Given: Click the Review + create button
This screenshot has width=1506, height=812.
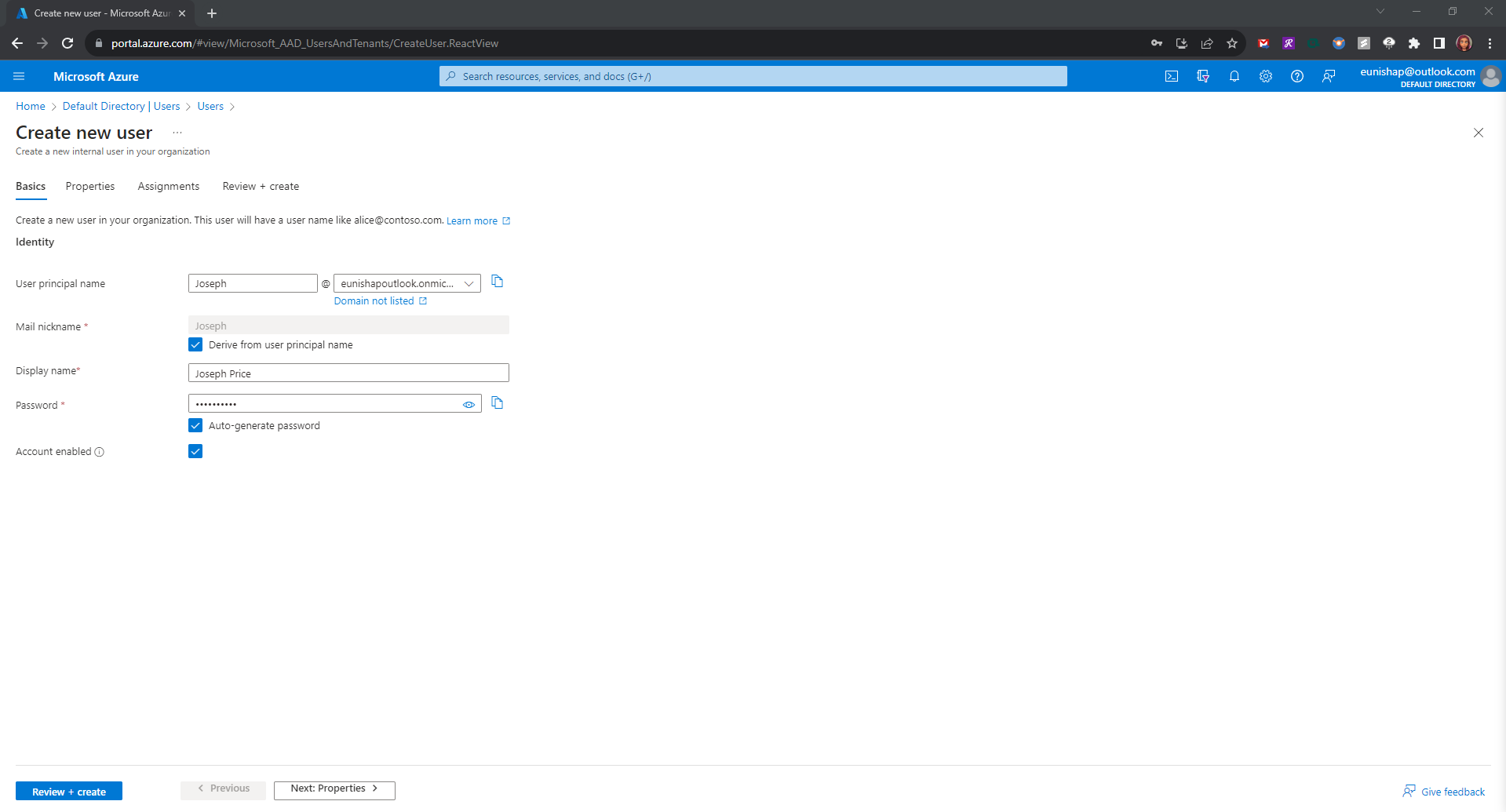Looking at the screenshot, I should coord(69,792).
